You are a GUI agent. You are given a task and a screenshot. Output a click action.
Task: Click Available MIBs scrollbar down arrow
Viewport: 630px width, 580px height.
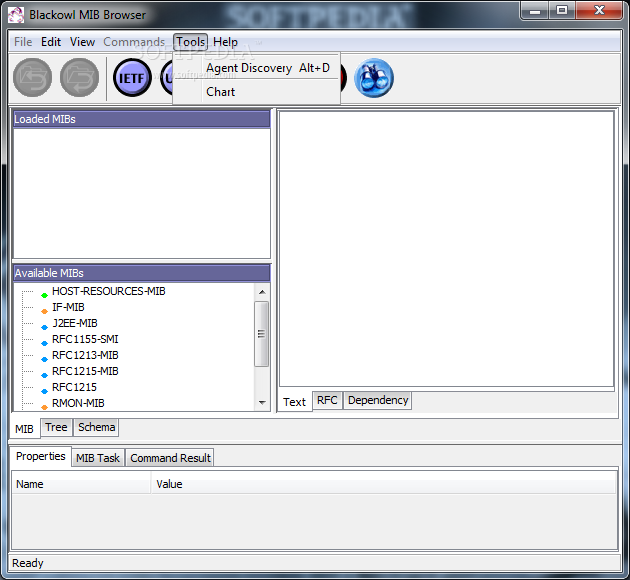[x=262, y=402]
